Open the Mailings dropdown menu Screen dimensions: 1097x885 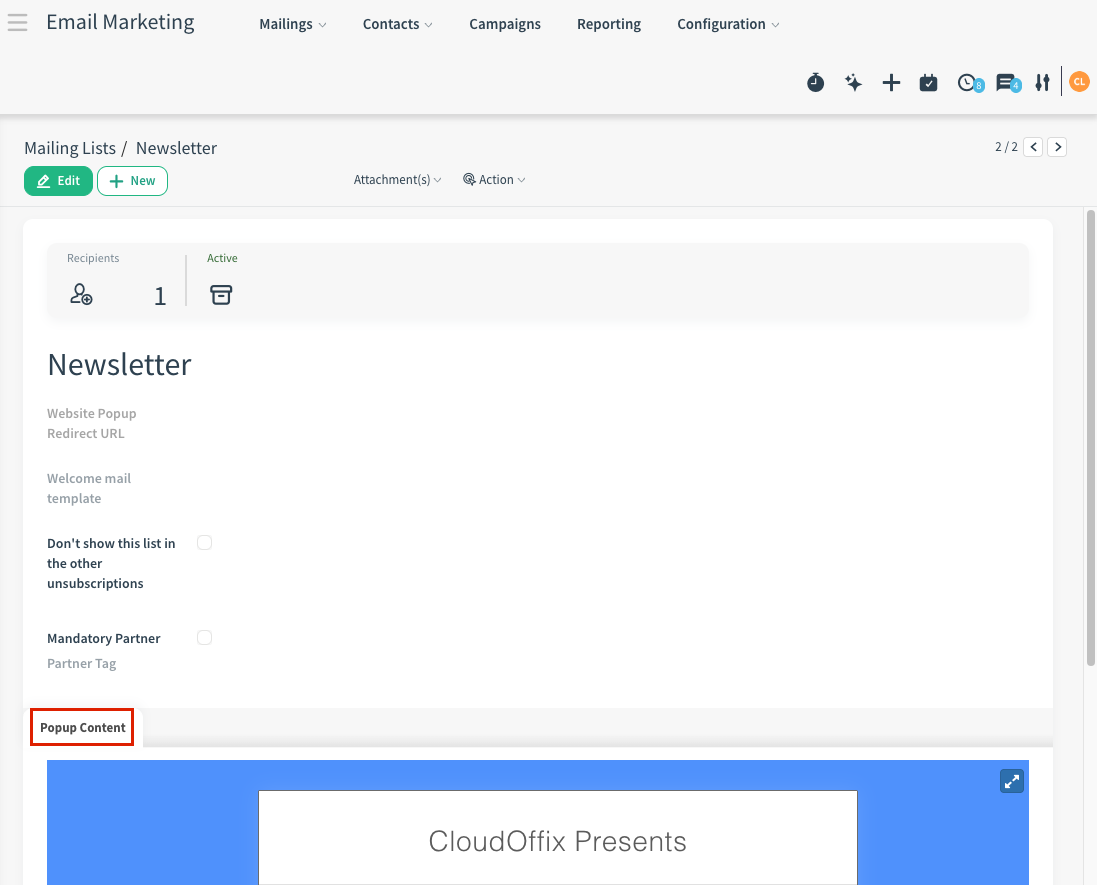coord(292,24)
